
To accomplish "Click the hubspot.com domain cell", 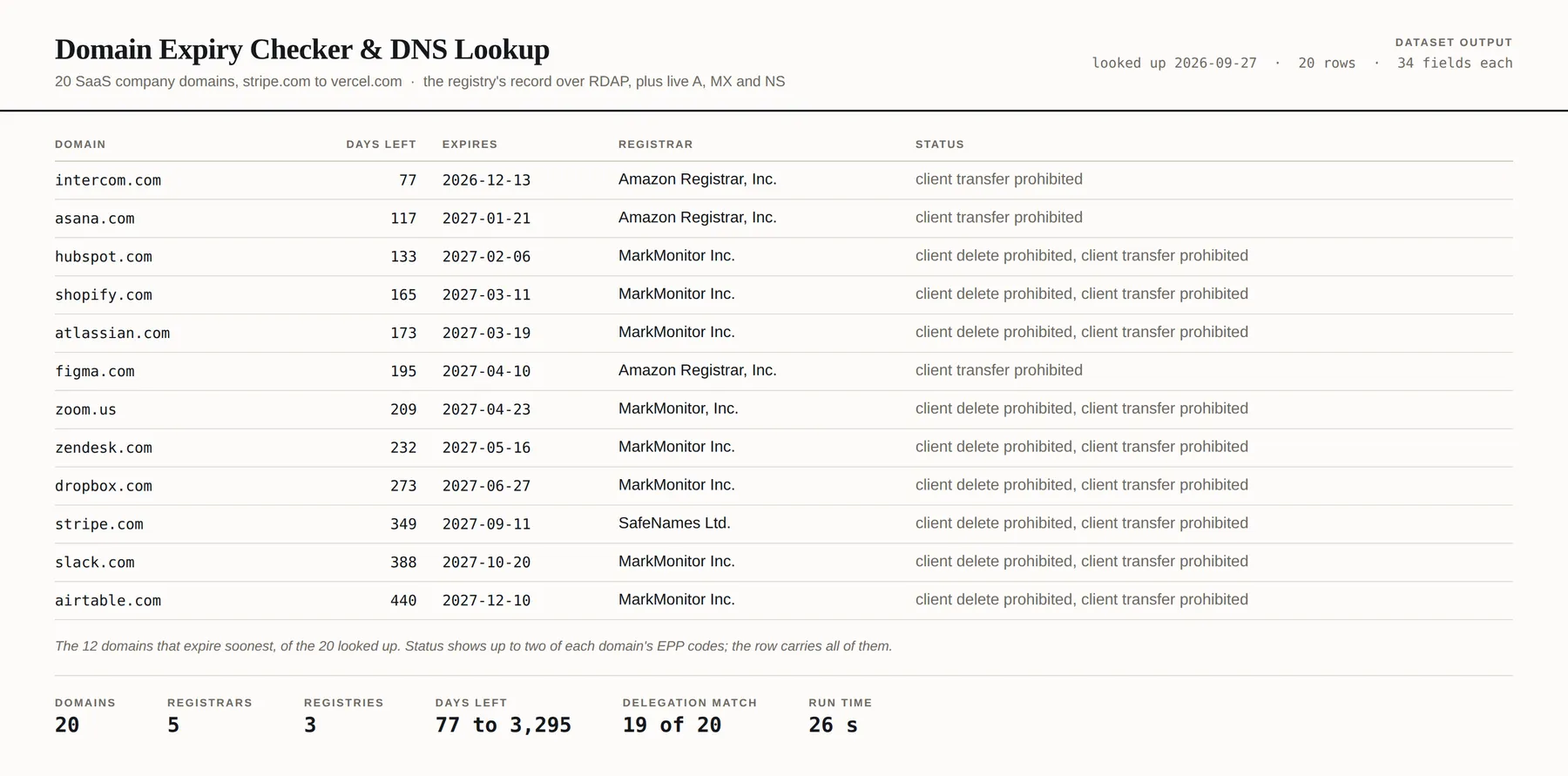I will [x=104, y=257].
